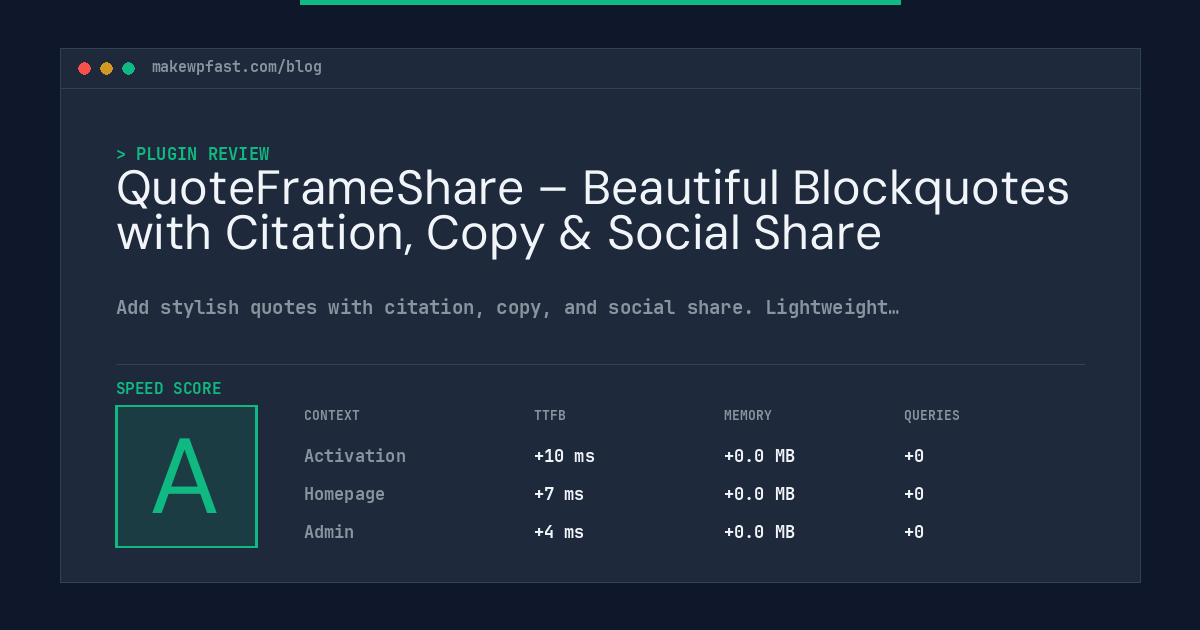Click Admin's '+0' queries value
Screen dimensions: 1200x630
pyautogui.click(x=914, y=532)
